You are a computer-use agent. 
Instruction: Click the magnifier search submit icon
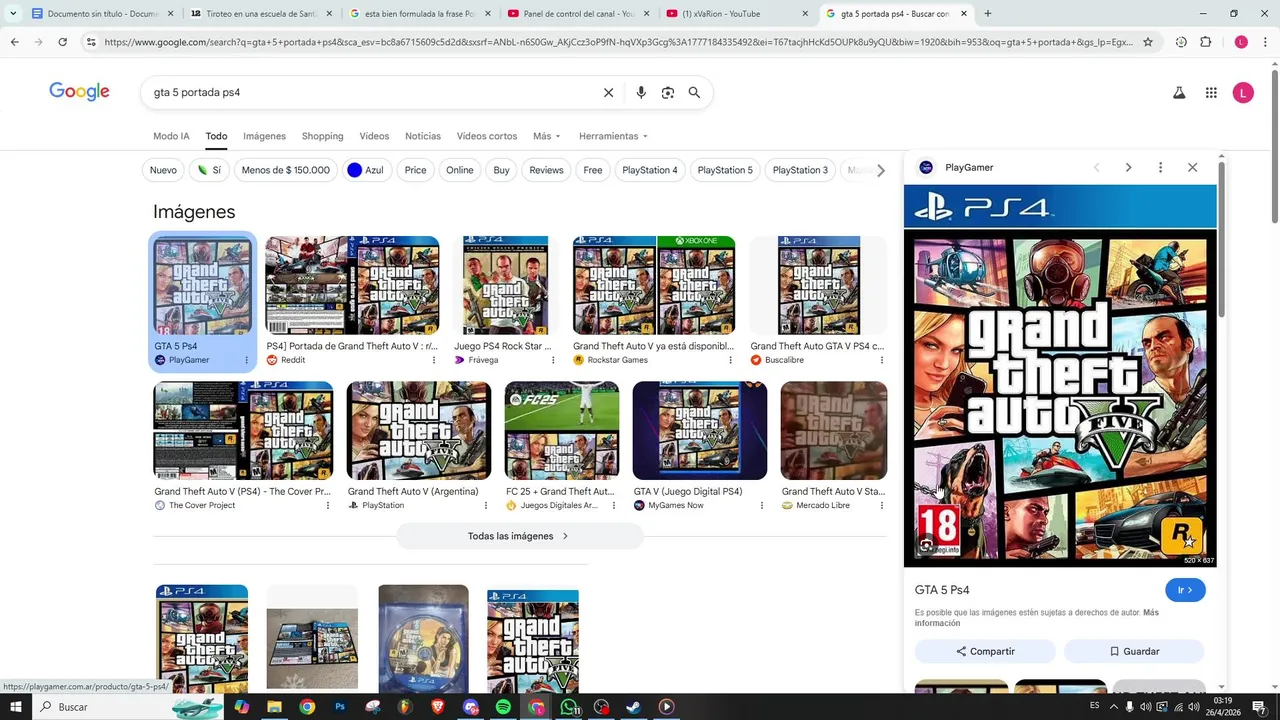[x=694, y=93]
